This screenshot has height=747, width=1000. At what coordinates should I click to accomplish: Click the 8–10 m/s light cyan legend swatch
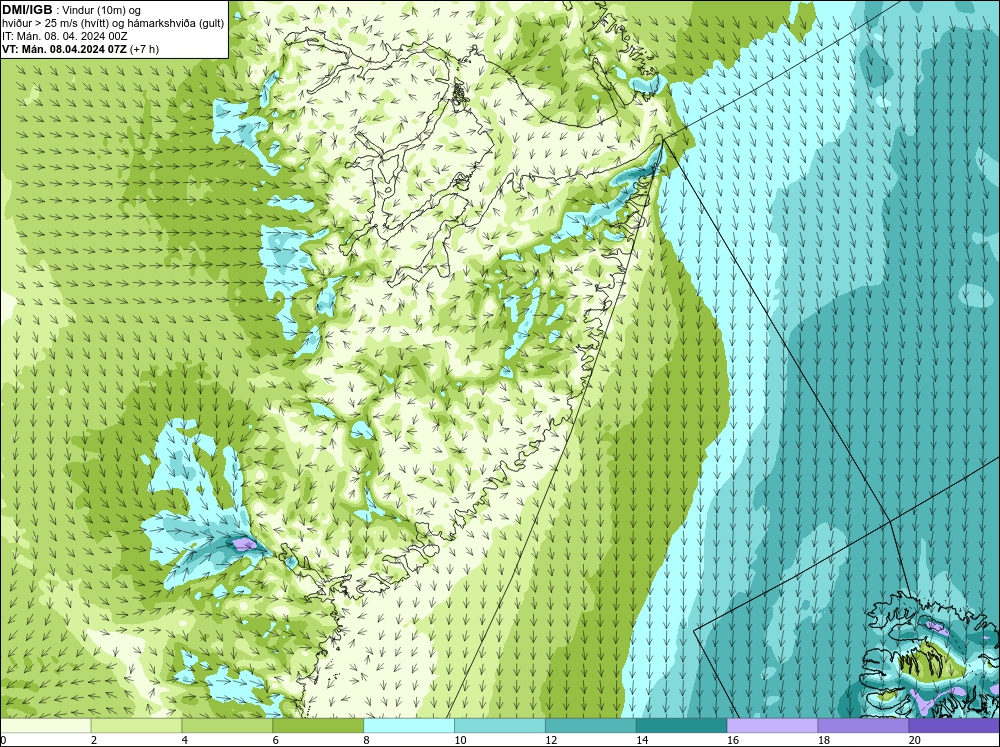tap(409, 726)
